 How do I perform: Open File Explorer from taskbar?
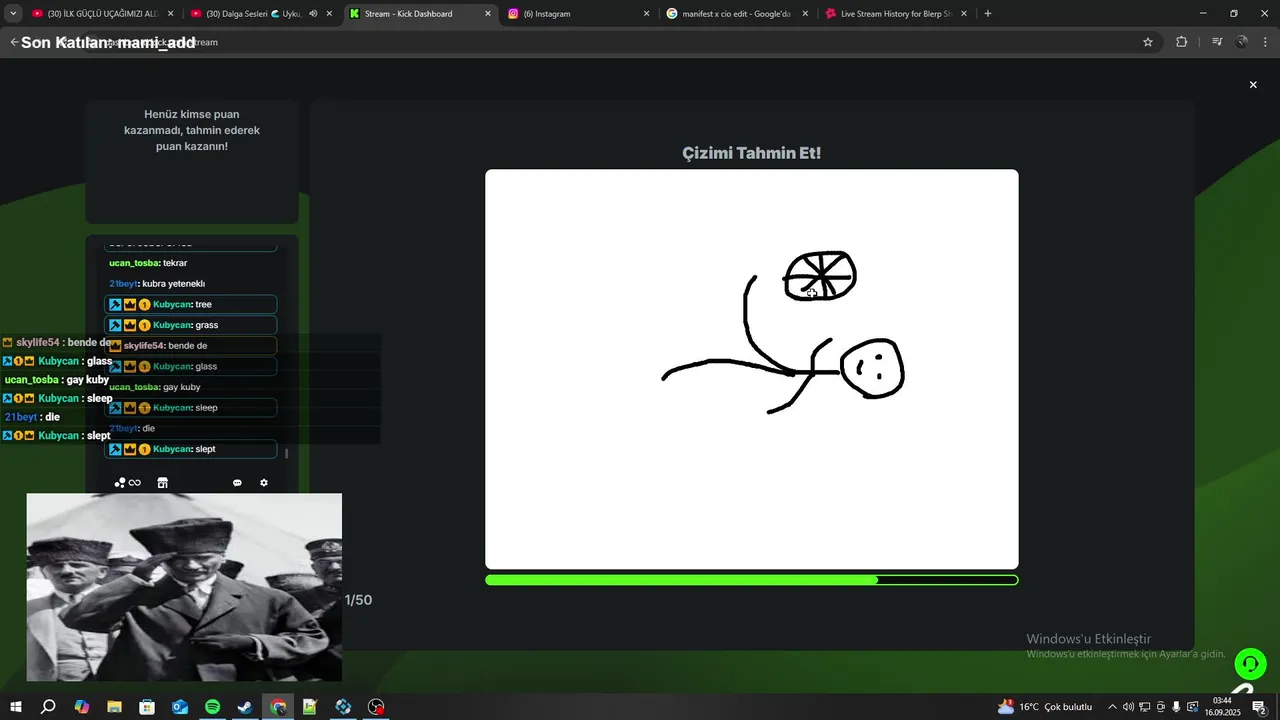(114, 707)
